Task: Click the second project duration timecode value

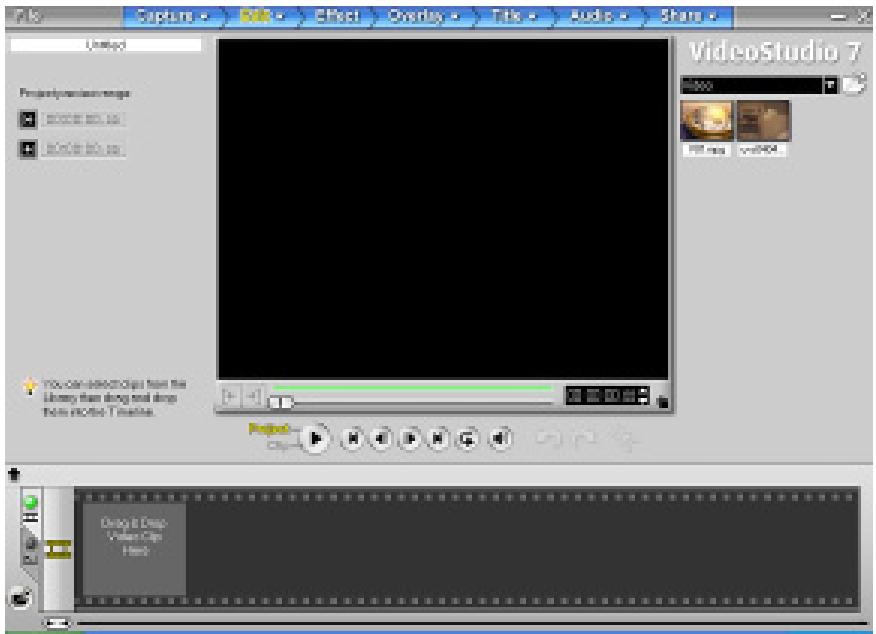Action: pos(83,149)
